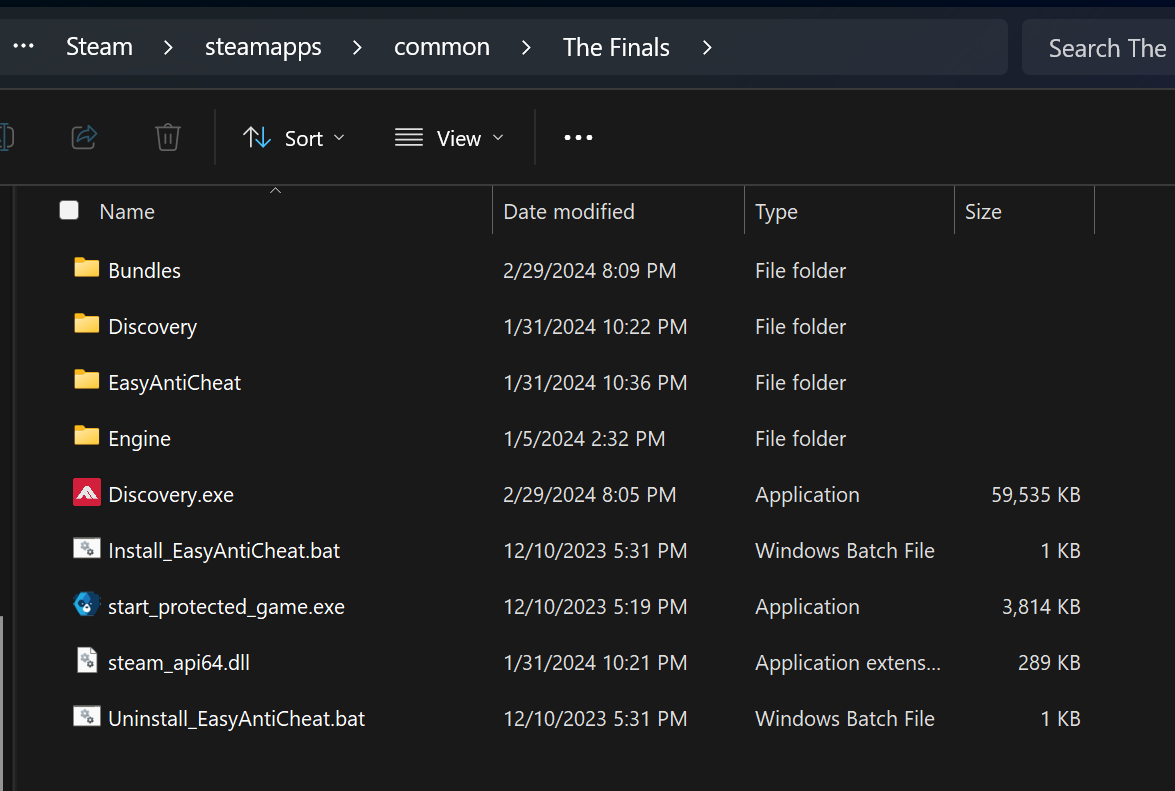Click the 59,535 KB size value
Image resolution: width=1175 pixels, height=791 pixels.
(1036, 495)
